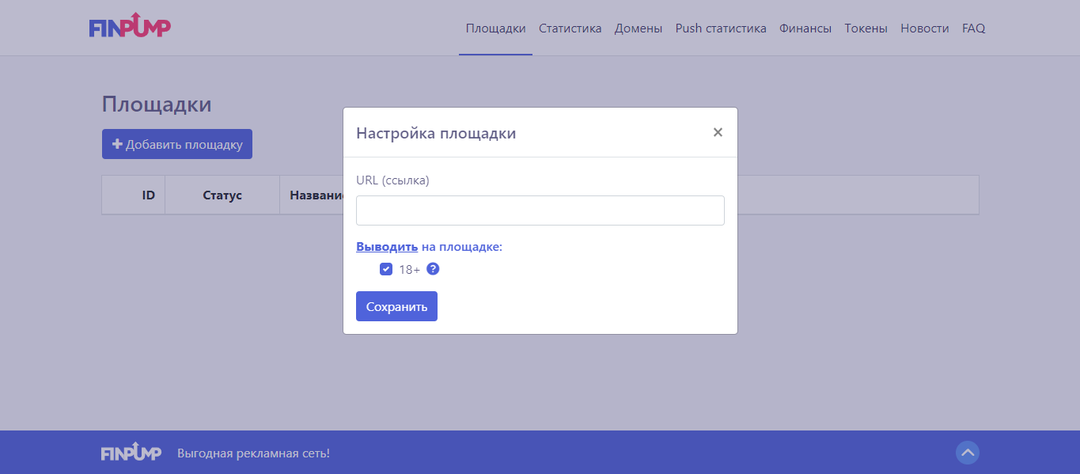The height and width of the screenshot is (474, 1080).
Task: Click the 18+ label text
Action: pos(409,269)
